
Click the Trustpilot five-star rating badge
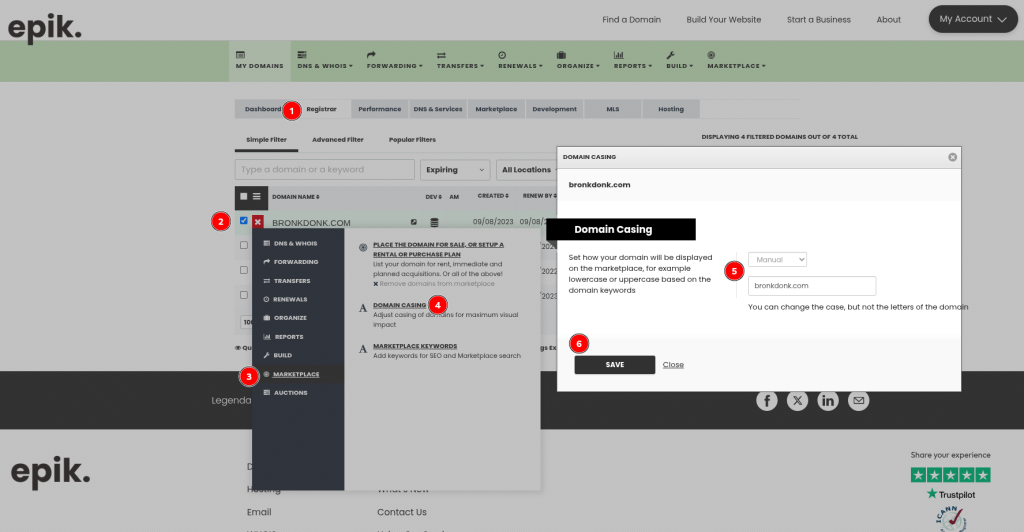coord(951,475)
